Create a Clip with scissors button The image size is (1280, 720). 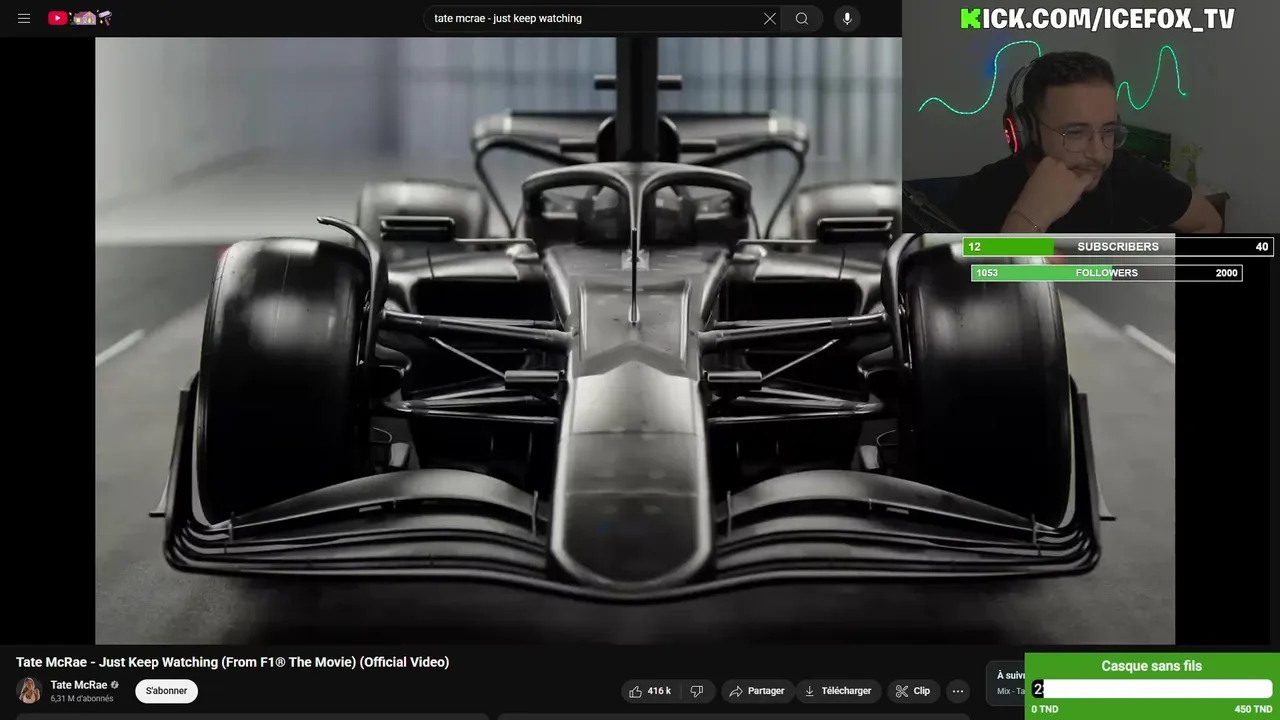click(913, 691)
